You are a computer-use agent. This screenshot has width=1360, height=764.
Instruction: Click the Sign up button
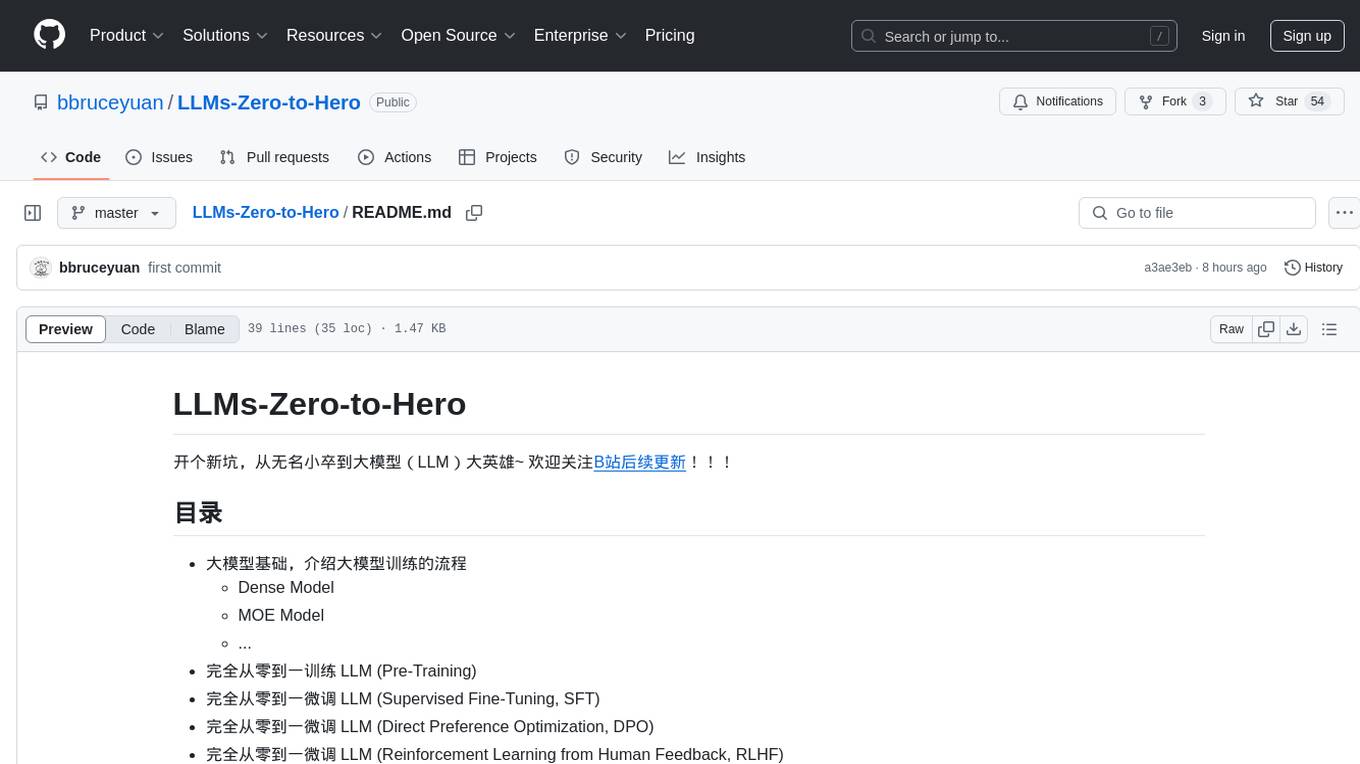click(1307, 36)
